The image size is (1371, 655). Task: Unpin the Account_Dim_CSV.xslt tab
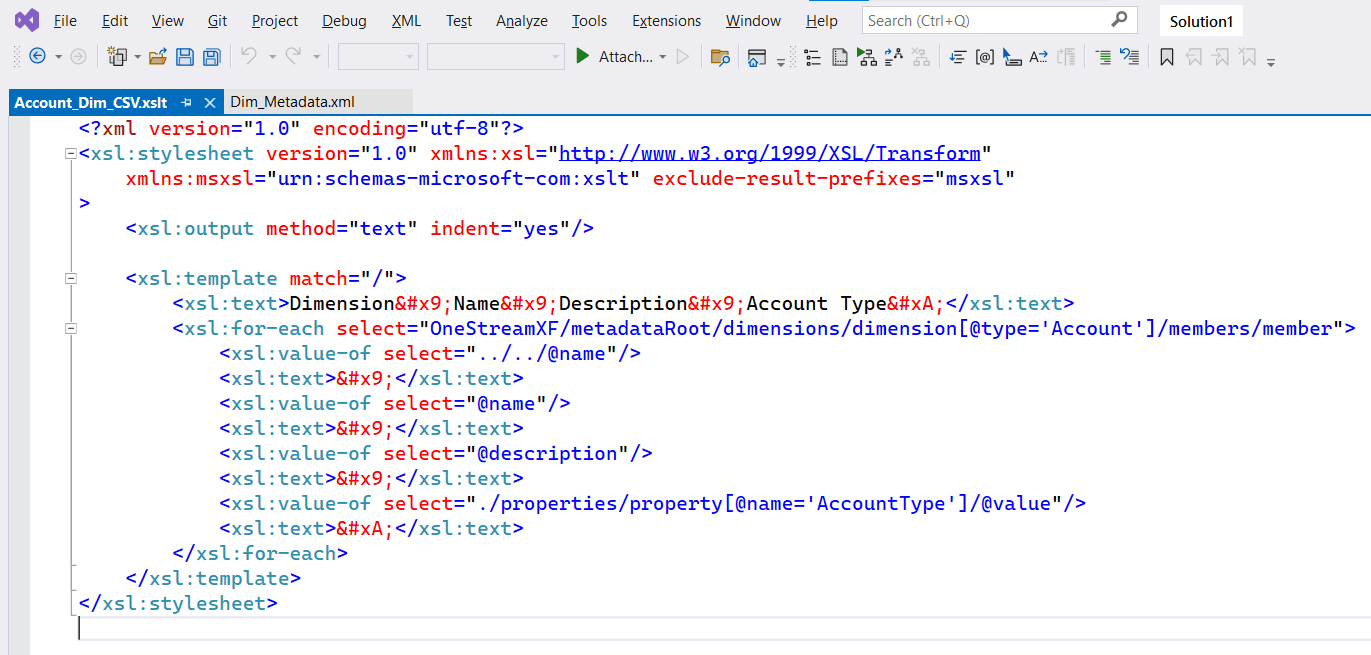pyautogui.click(x=186, y=101)
